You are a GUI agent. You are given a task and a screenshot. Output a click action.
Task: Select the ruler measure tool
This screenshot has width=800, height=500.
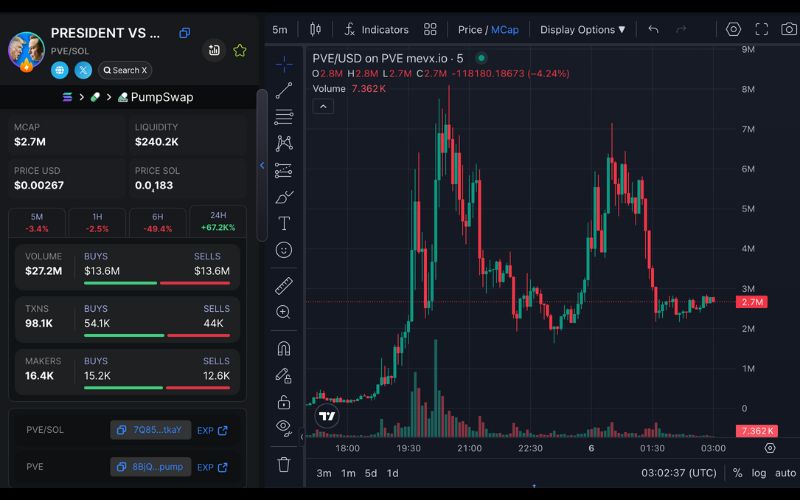pyautogui.click(x=284, y=286)
